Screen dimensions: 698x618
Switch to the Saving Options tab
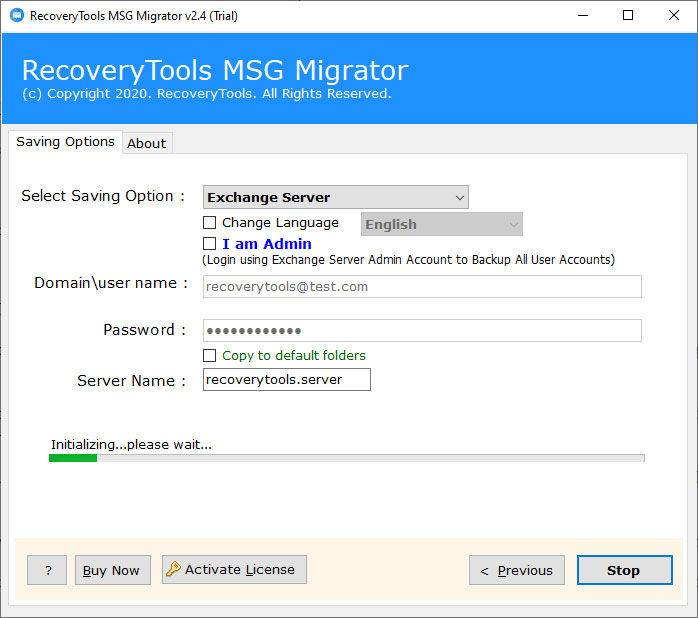65,142
